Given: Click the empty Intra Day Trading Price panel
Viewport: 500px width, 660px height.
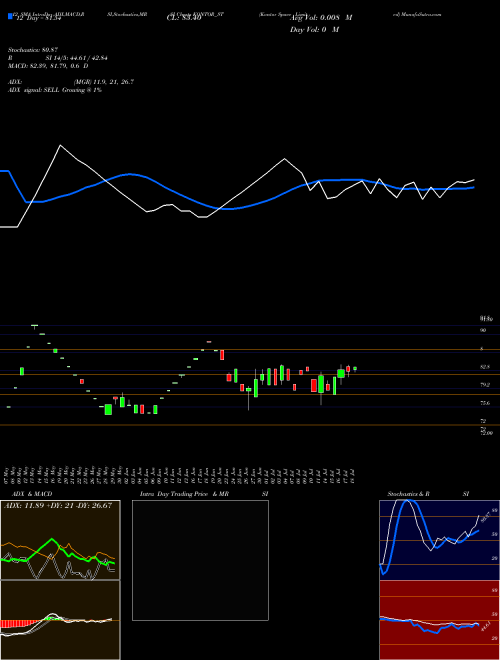Looking at the screenshot, I should [200, 560].
